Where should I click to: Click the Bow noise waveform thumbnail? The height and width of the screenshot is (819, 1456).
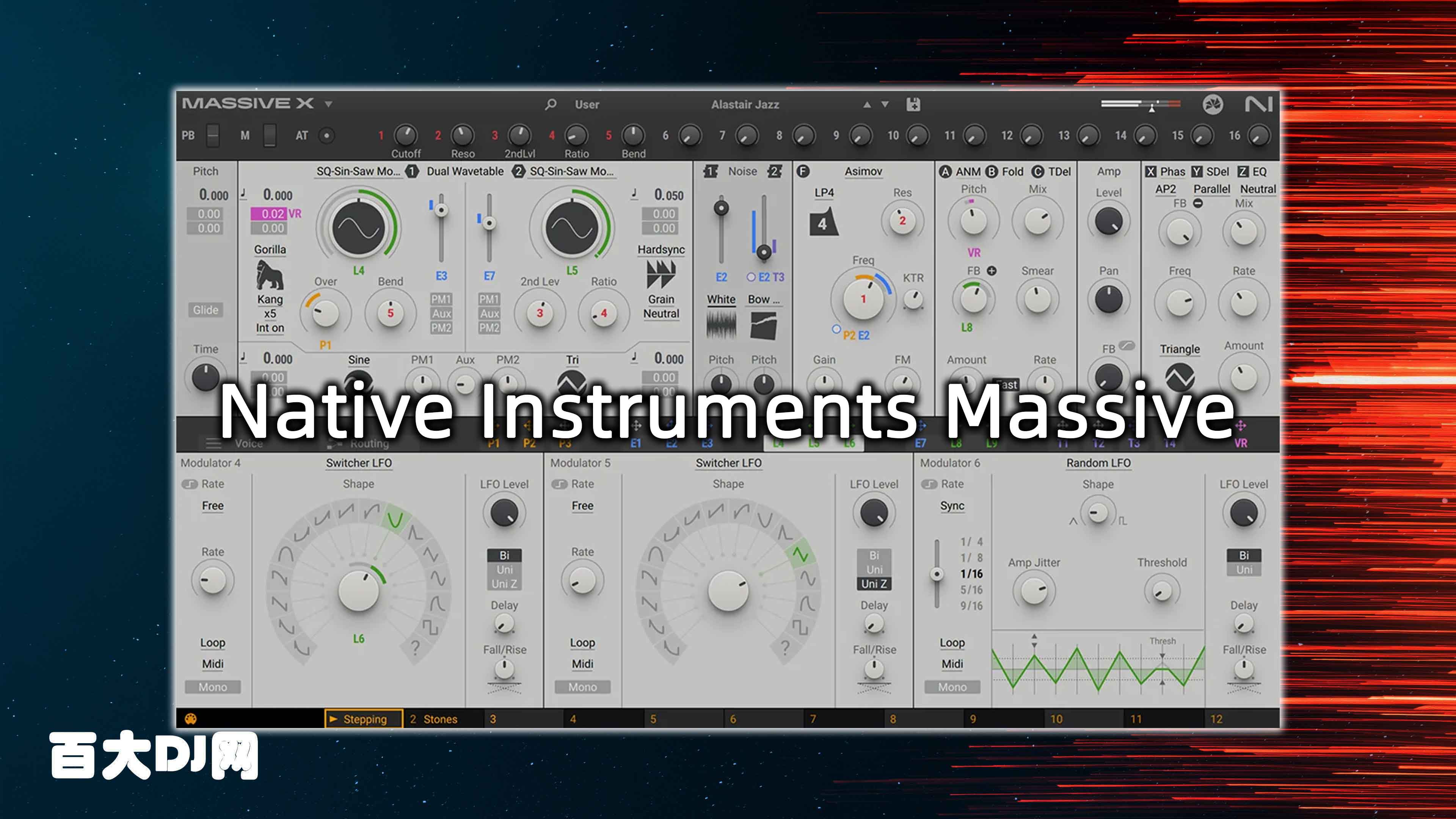pyautogui.click(x=763, y=326)
